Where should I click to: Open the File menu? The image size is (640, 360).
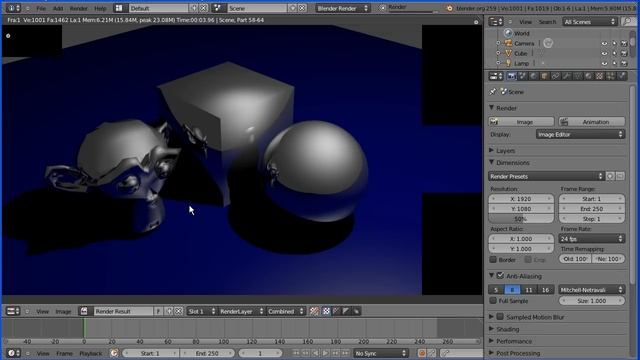tap(41, 8)
